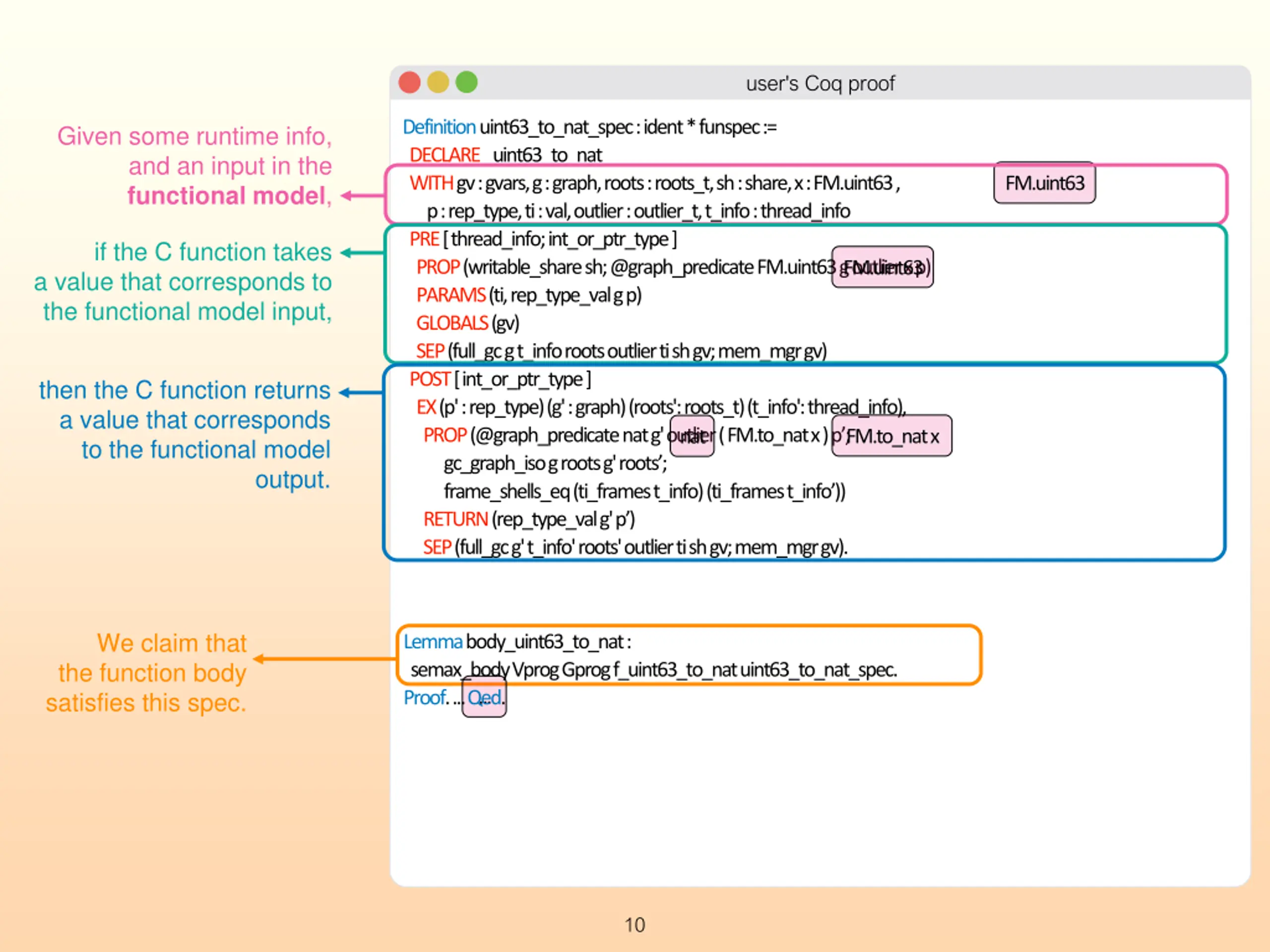This screenshot has height=952, width=1270.
Task: Click "(g' : graph)" in the EX line
Action: [x=586, y=407]
